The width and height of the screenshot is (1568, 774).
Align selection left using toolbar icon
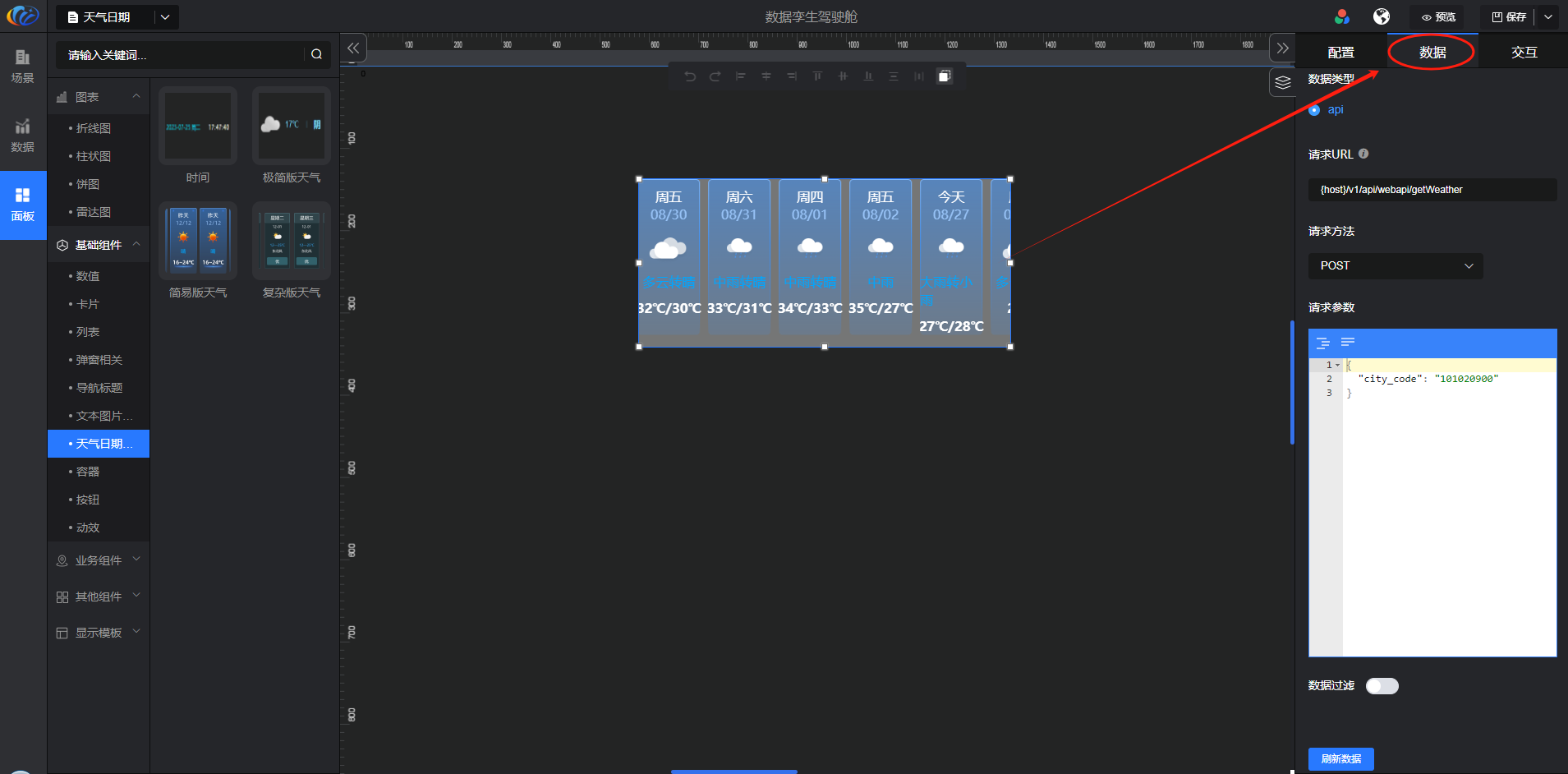click(x=741, y=76)
